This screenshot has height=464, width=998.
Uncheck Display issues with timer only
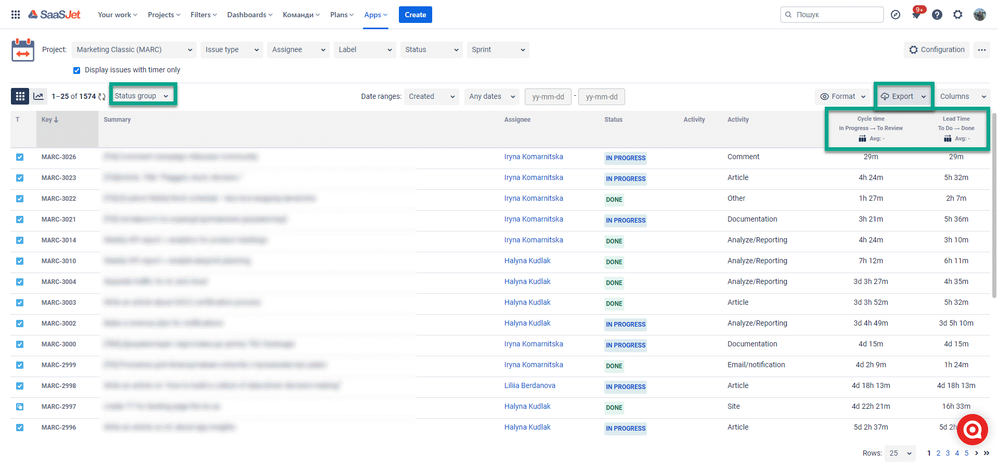click(x=77, y=70)
